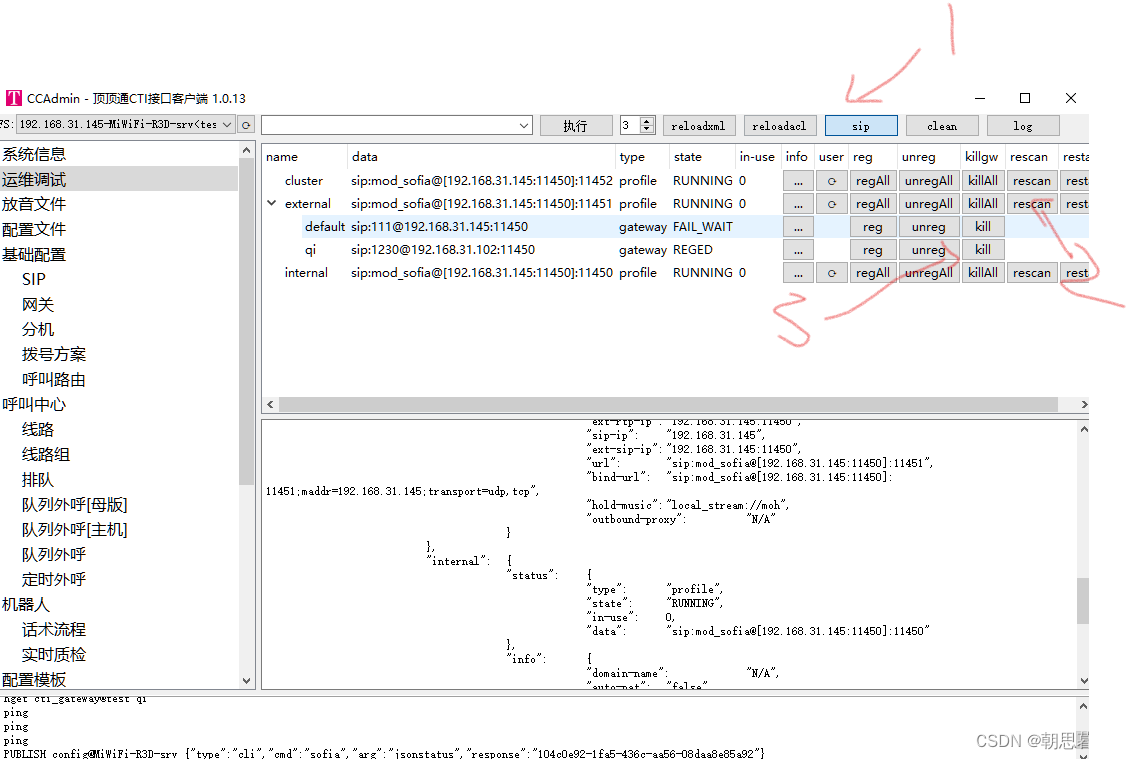Click the 执行 execute button

tap(576, 126)
